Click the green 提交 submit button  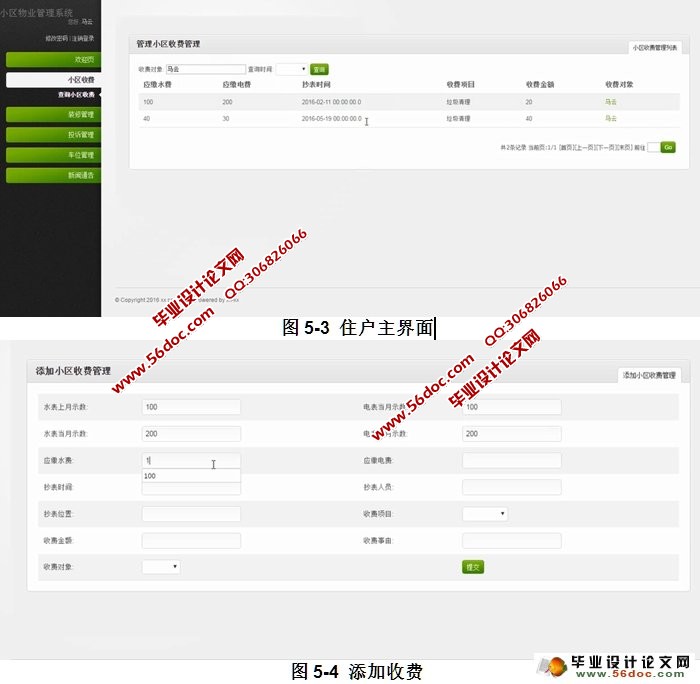[x=473, y=567]
